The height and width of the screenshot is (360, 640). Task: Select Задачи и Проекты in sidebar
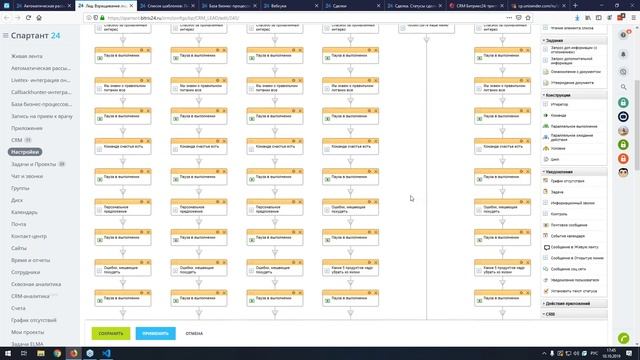(x=33, y=164)
